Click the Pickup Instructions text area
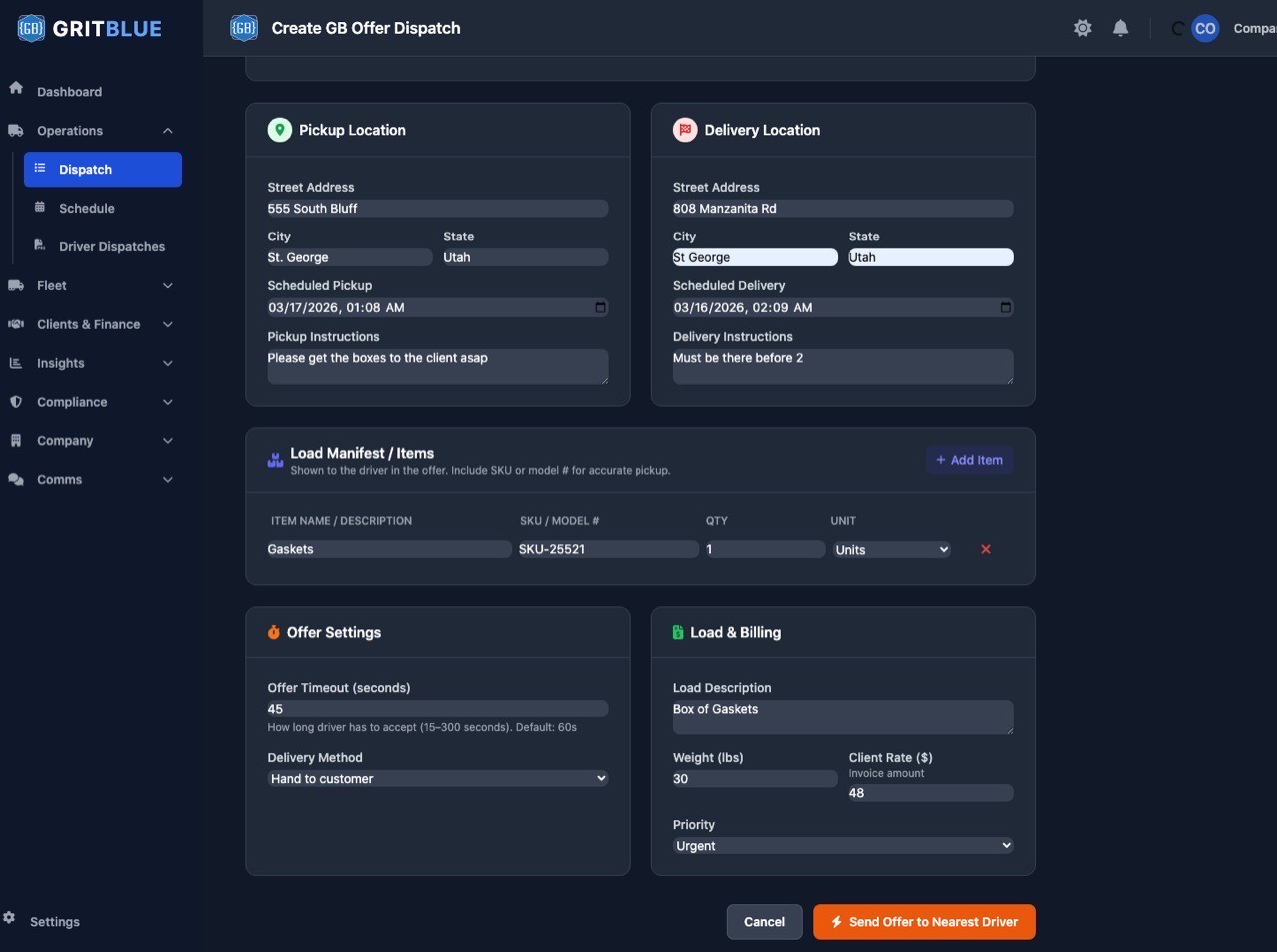This screenshot has height=952, width=1277. [438, 366]
